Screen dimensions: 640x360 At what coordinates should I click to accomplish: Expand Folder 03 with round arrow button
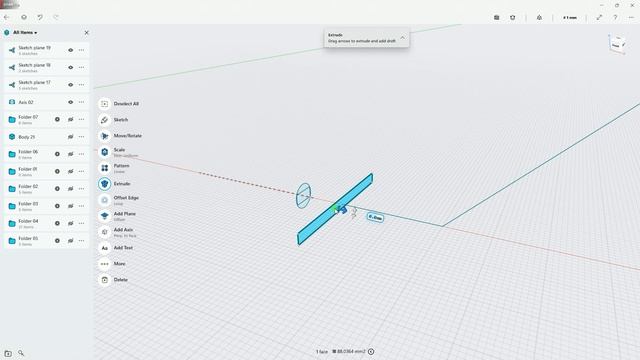(x=57, y=206)
